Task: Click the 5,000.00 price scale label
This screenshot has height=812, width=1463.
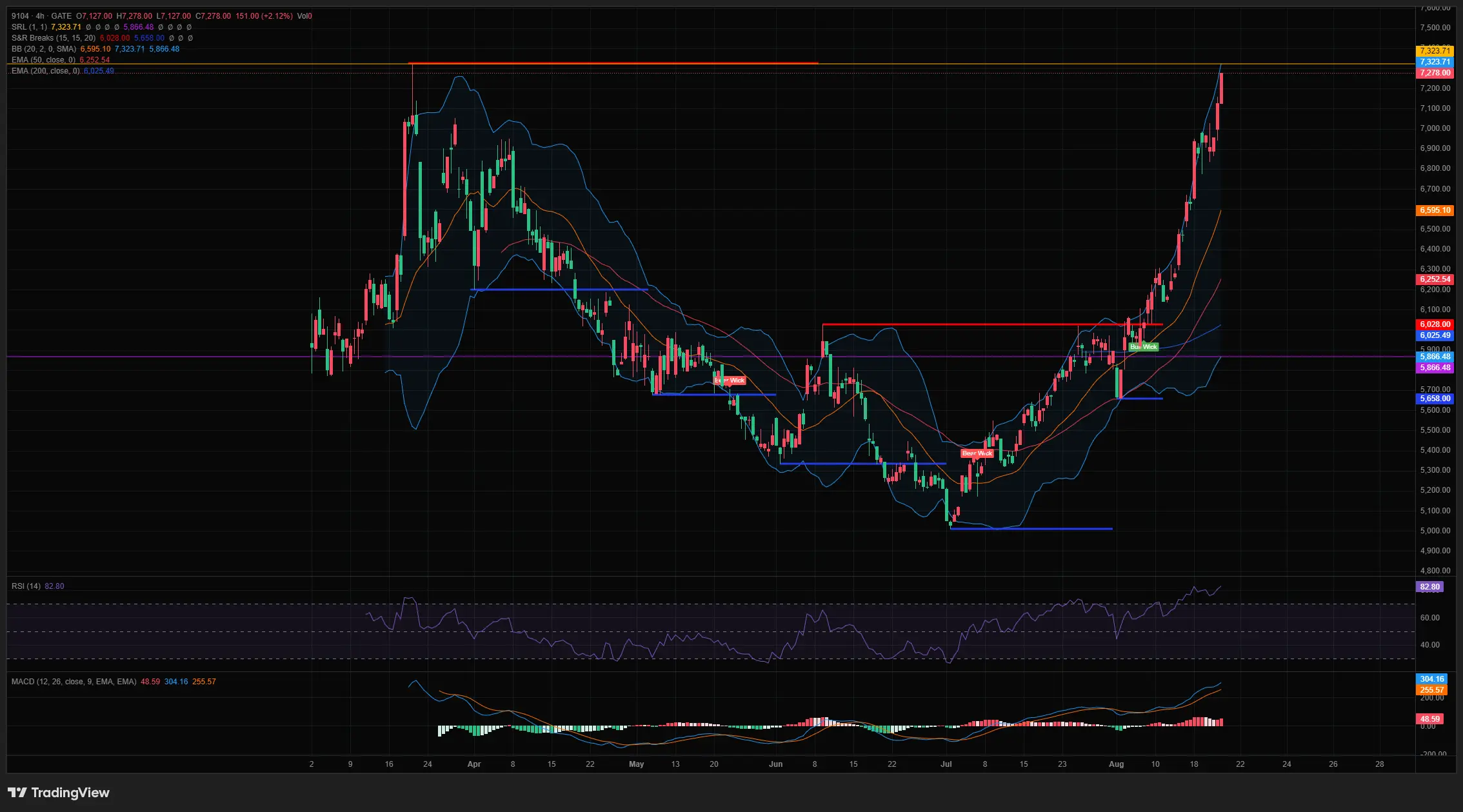Action: (x=1435, y=531)
